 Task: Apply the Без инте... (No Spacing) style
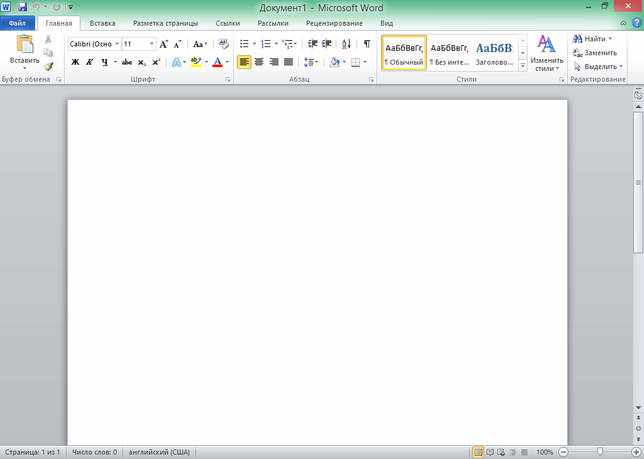[x=449, y=53]
